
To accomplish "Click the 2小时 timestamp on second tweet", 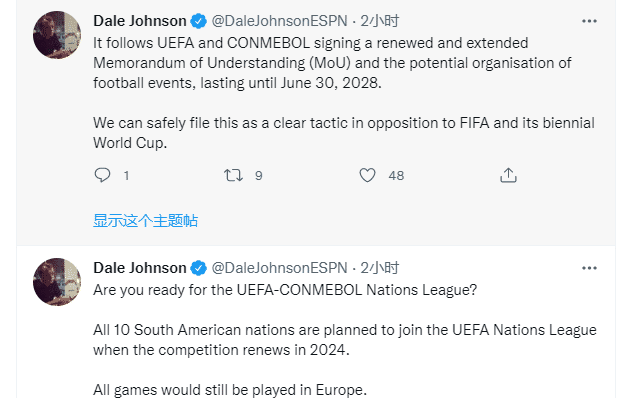I will 380,268.
